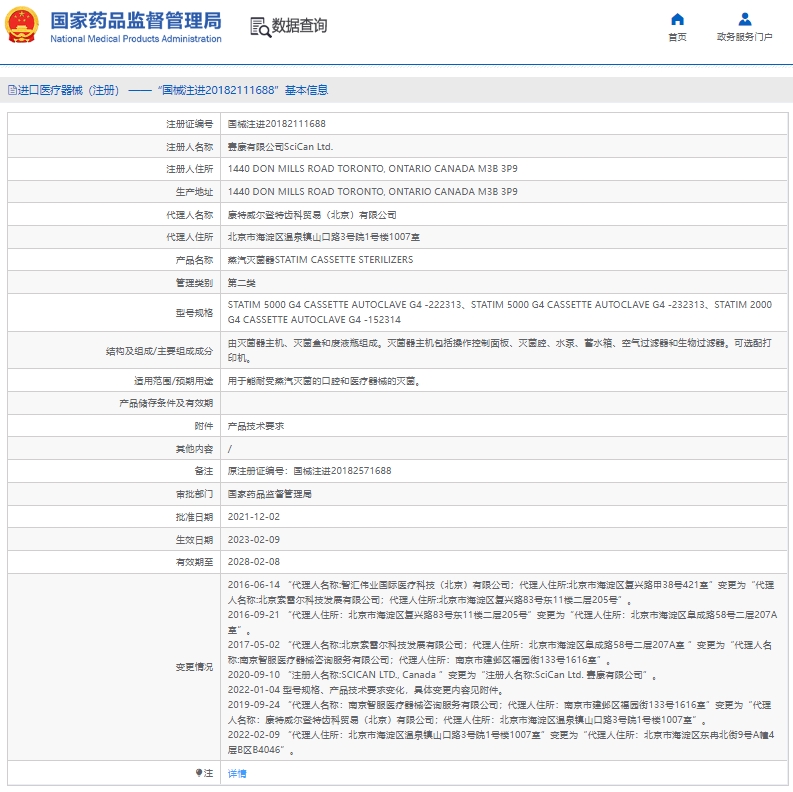Select effective date 2023-02-09

253,540
